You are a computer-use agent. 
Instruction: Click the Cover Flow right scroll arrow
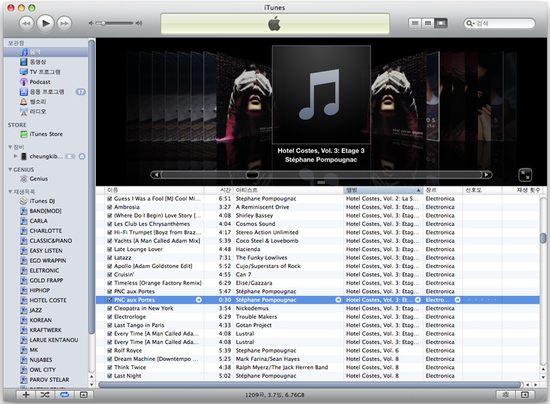coord(486,174)
